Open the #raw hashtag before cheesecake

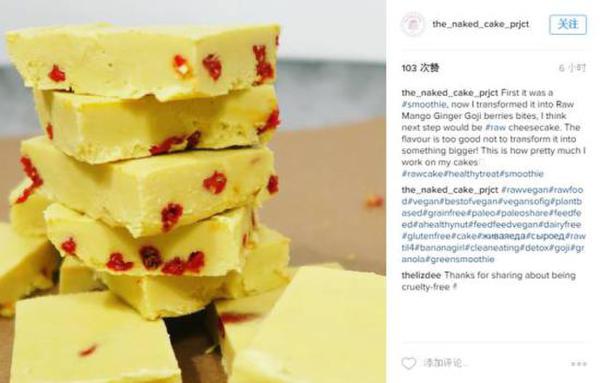496,127
